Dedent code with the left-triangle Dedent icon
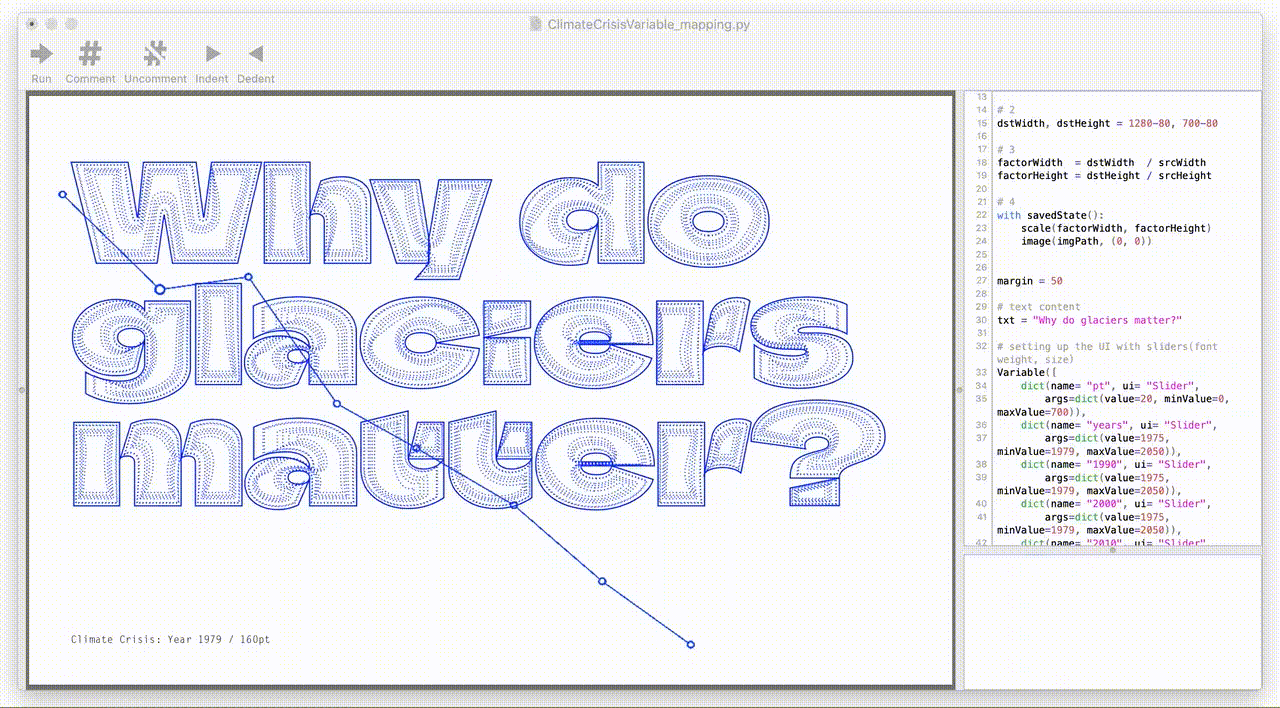Viewport: 1280px width, 708px height. click(x=256, y=54)
